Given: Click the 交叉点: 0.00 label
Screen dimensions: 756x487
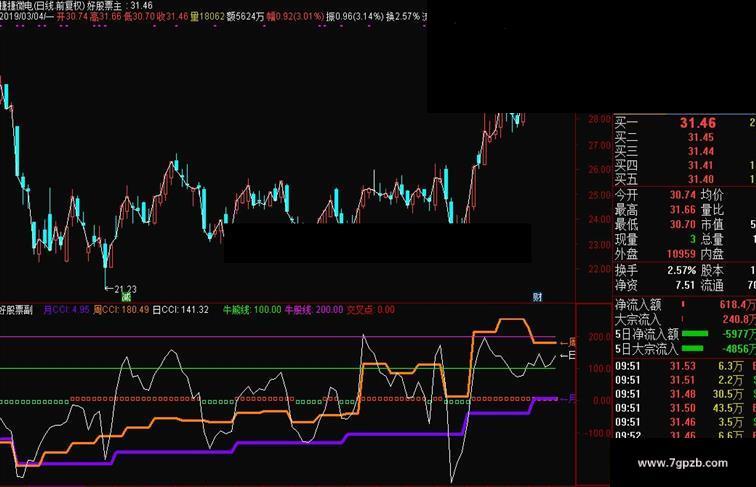Looking at the screenshot, I should pyautogui.click(x=371, y=310).
